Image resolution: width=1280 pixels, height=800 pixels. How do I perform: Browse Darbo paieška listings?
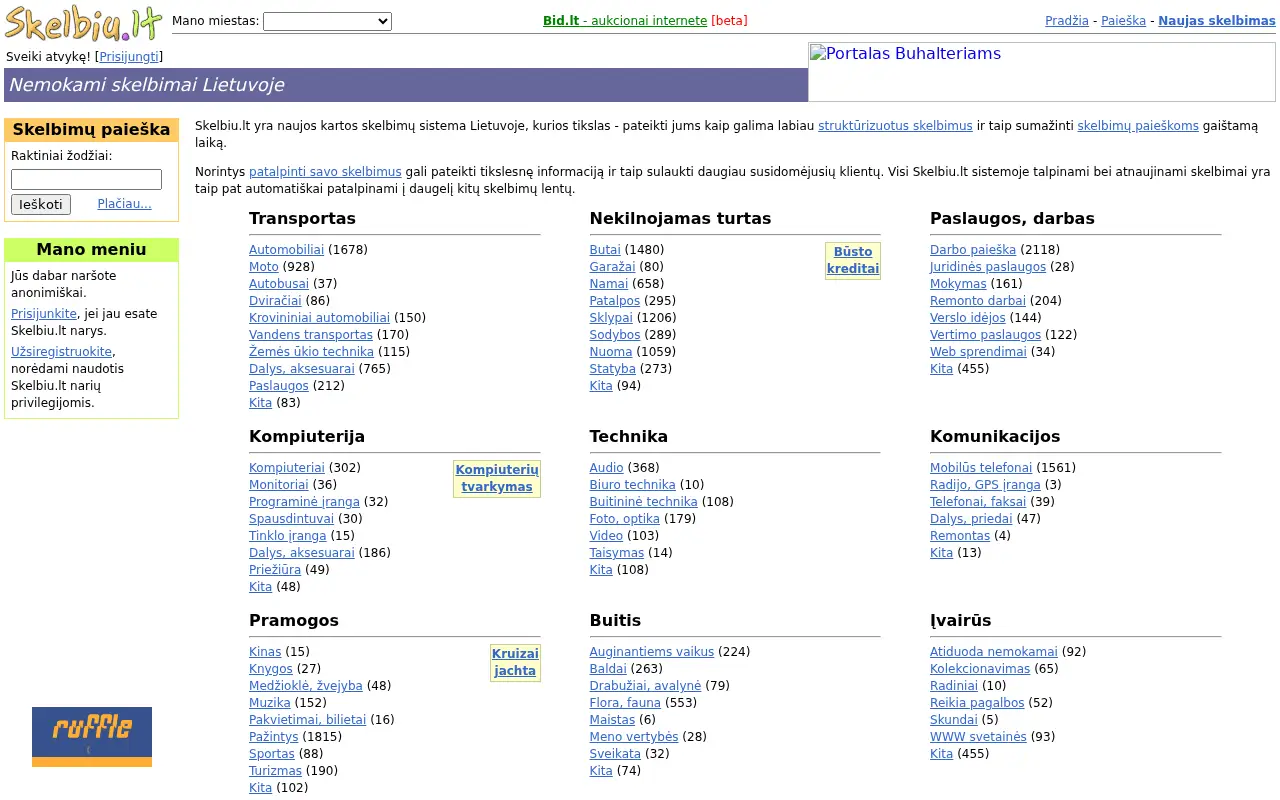pyautogui.click(x=973, y=250)
